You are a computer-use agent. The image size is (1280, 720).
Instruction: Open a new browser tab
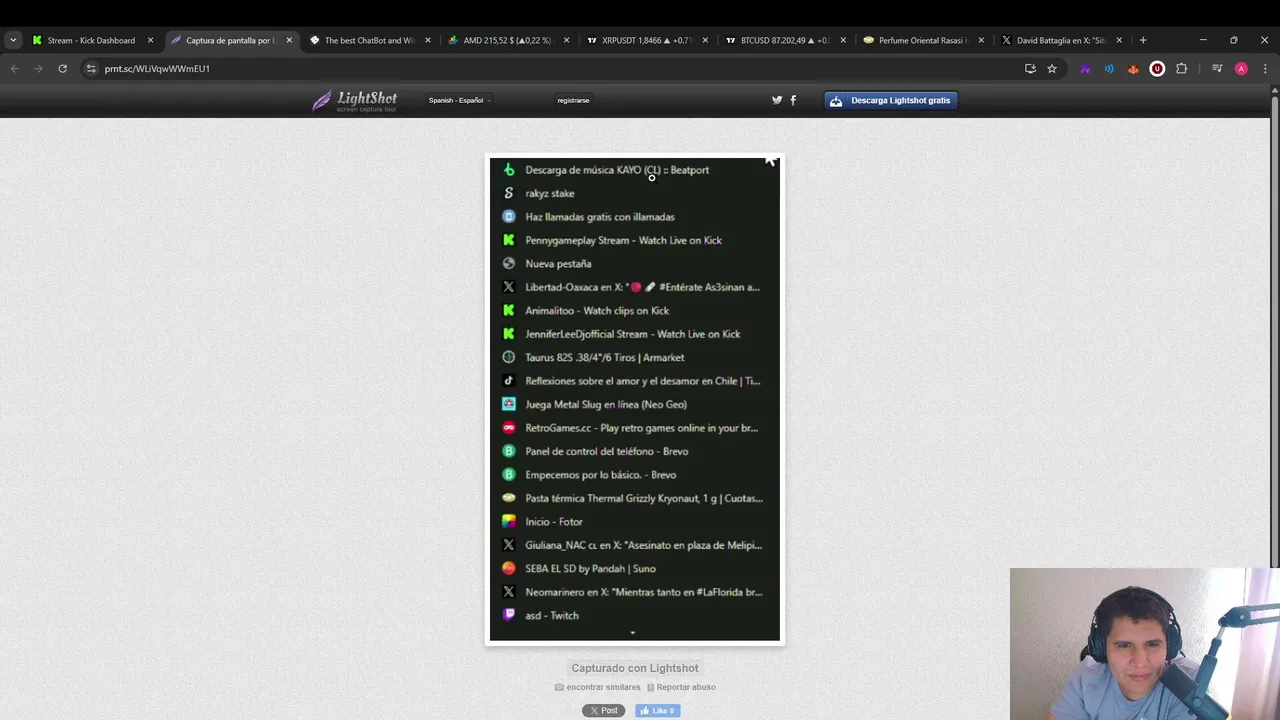[1143, 40]
